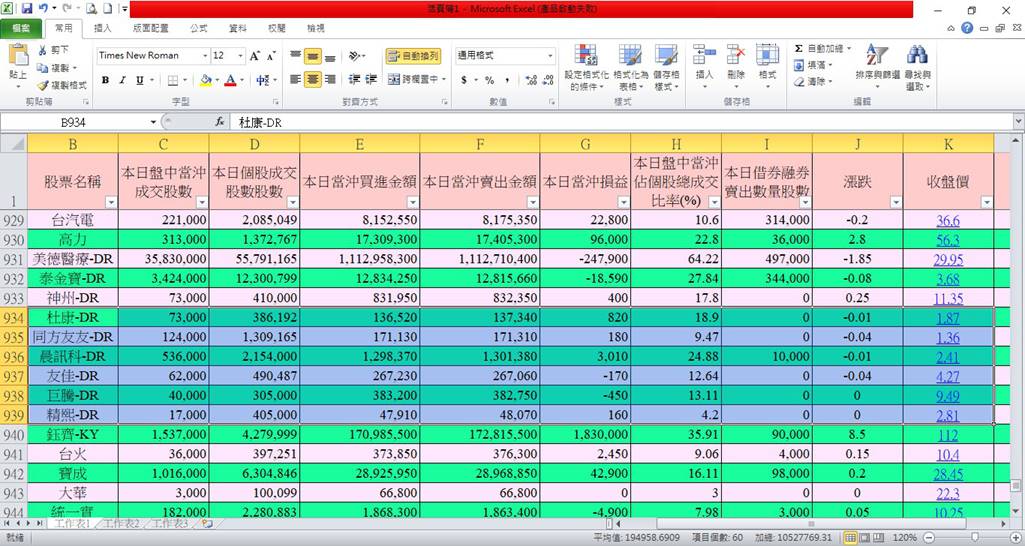Click Find & Select binoculars icon

(x=917, y=65)
